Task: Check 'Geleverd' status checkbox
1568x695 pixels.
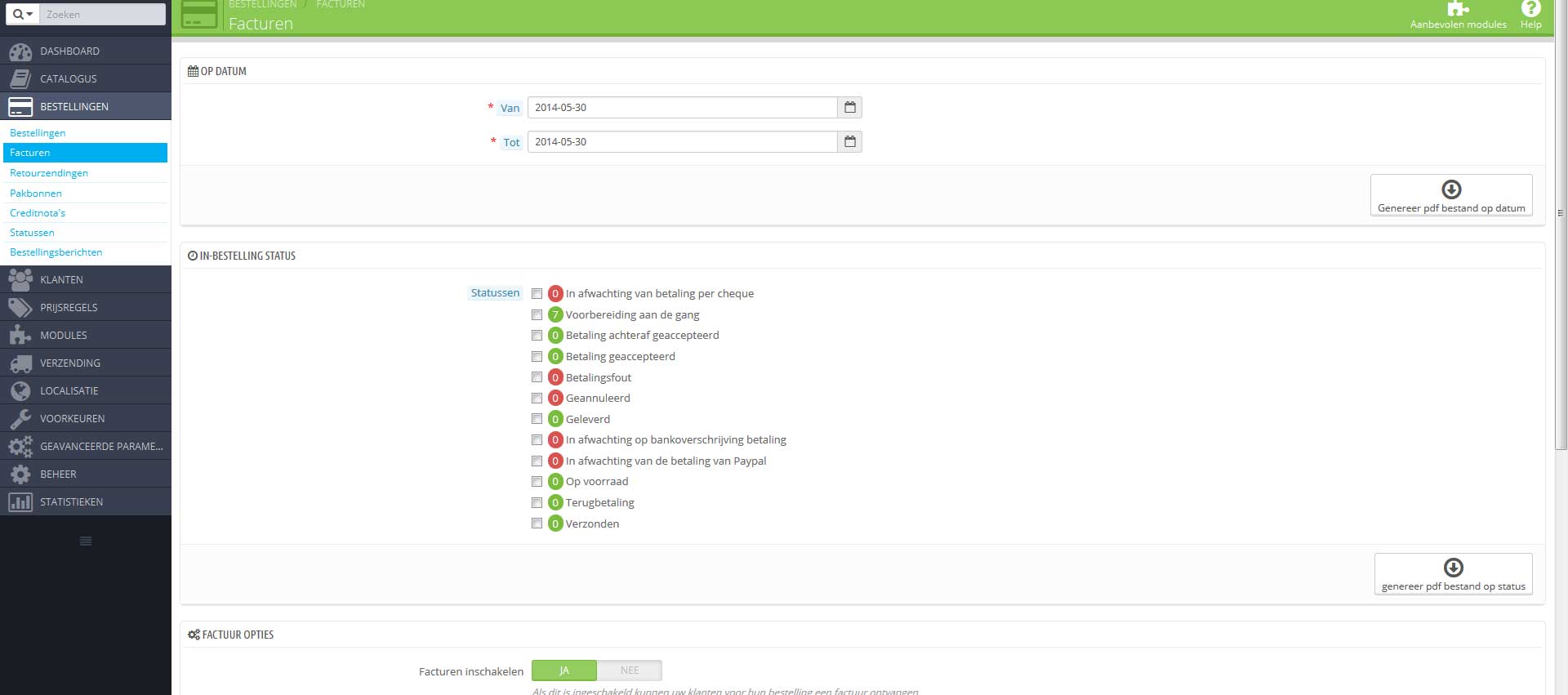Action: (537, 419)
